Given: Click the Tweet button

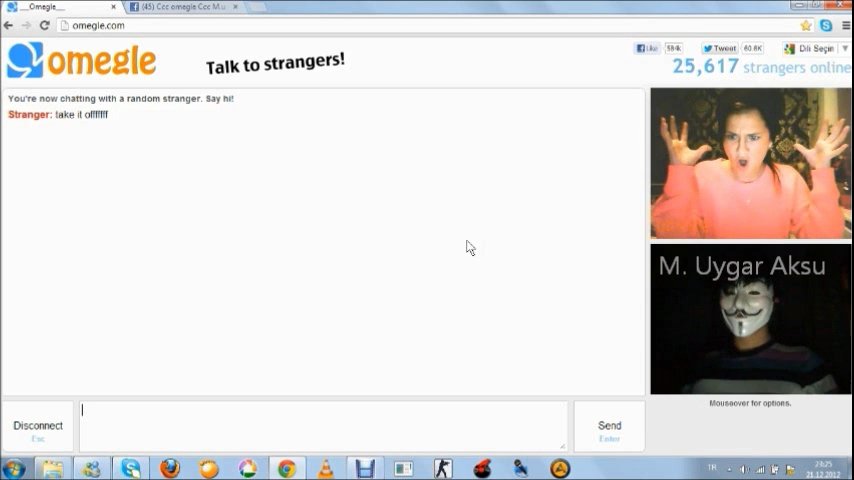Looking at the screenshot, I should point(719,48).
